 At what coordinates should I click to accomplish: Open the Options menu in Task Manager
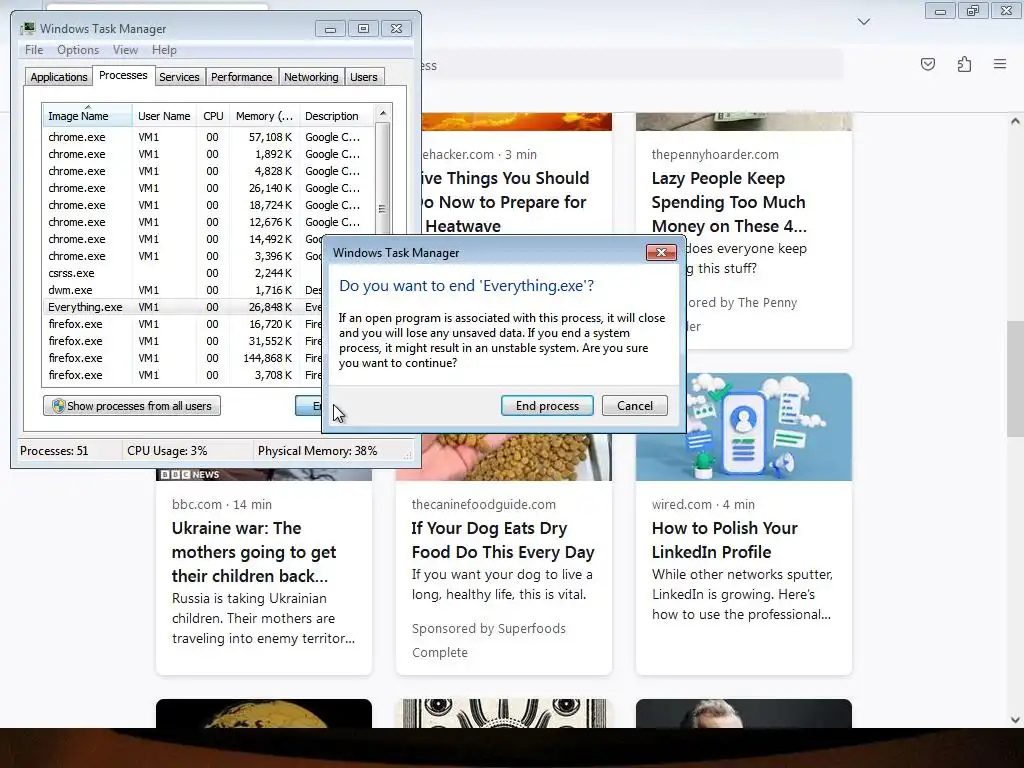[78, 50]
